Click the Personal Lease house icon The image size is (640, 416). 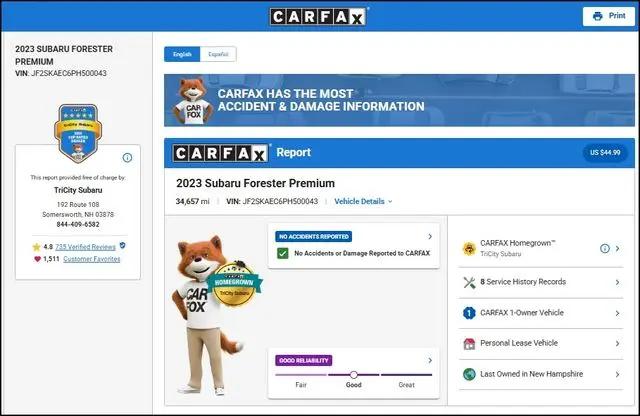[469, 344]
